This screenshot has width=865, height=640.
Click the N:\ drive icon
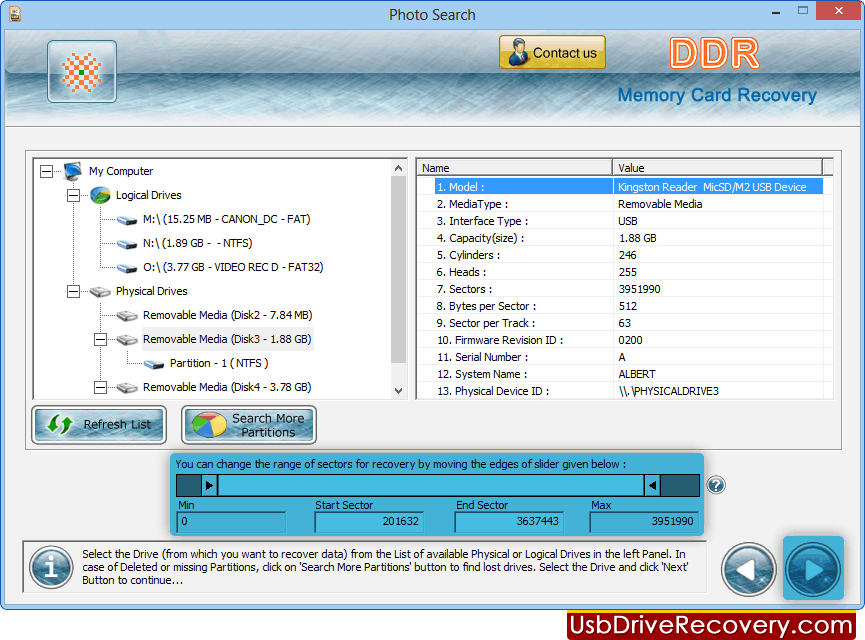(127, 244)
